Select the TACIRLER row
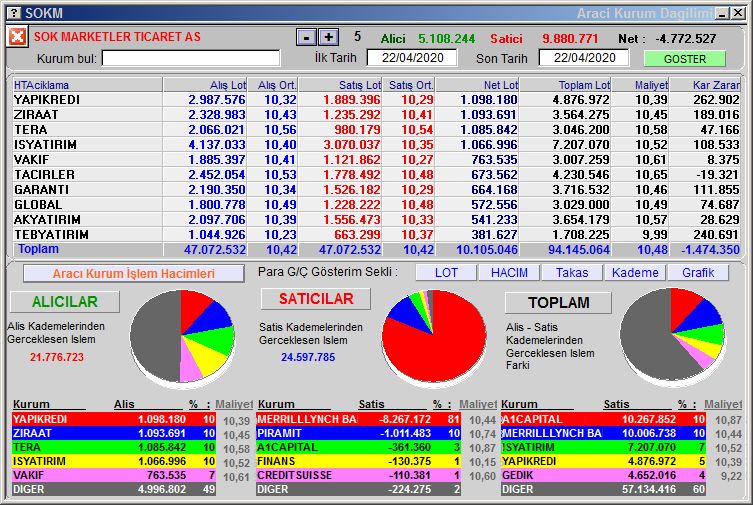This screenshot has width=753, height=505. tap(376, 175)
